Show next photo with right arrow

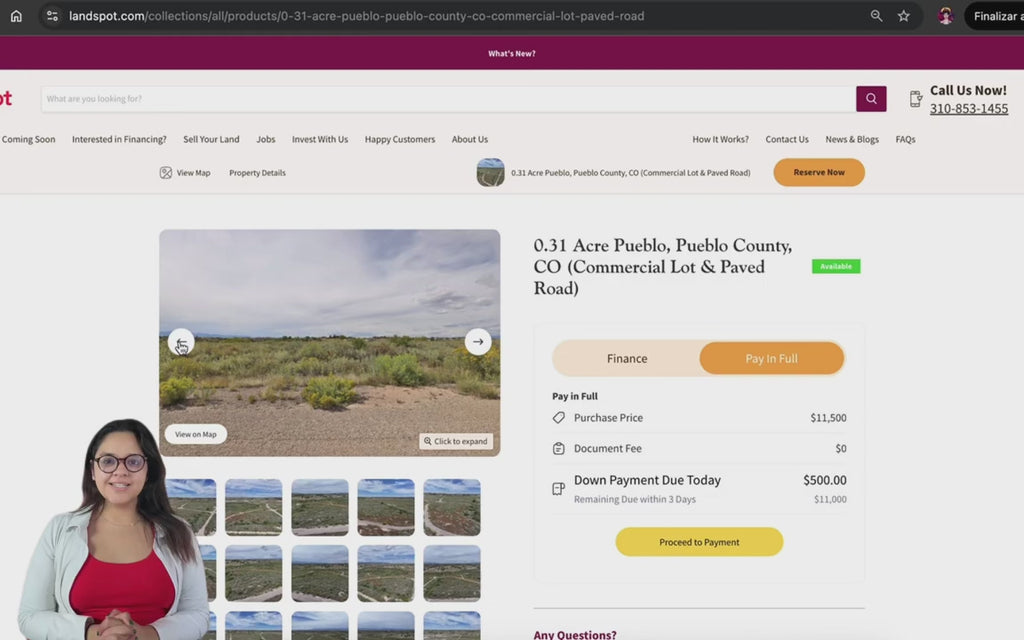tap(478, 342)
